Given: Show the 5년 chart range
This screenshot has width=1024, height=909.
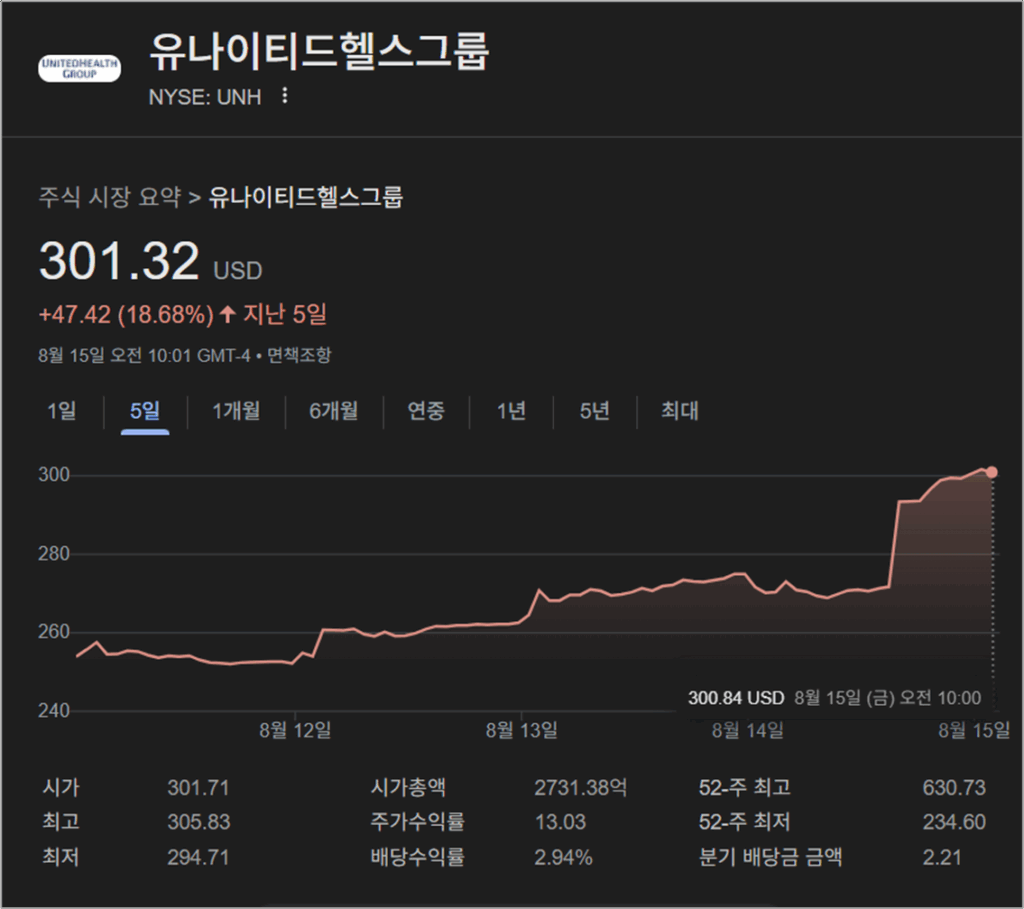Looking at the screenshot, I should [595, 411].
